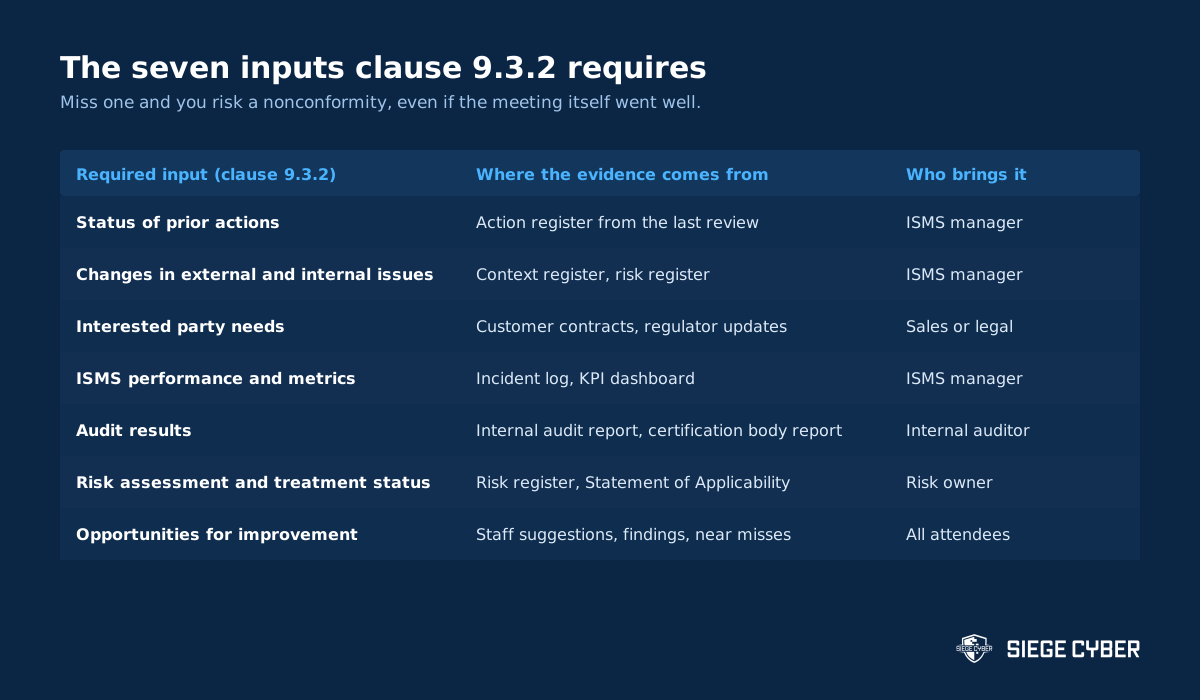
Task: Click the 'Risk owner' cell
Action: pos(949,482)
